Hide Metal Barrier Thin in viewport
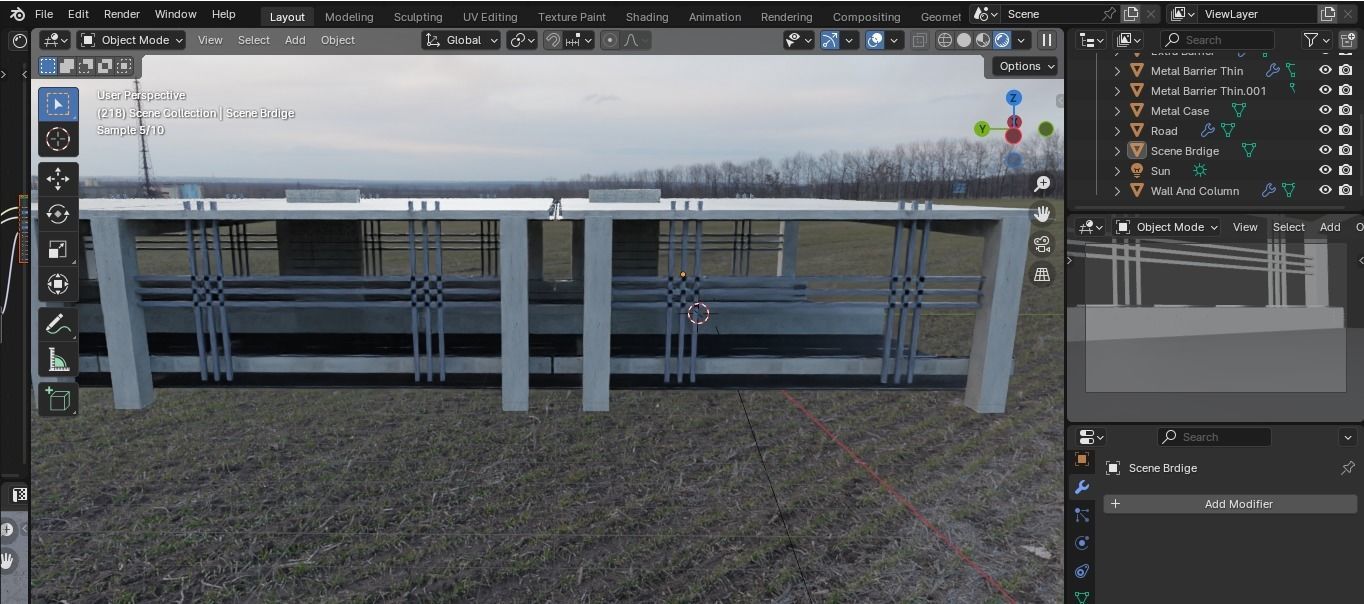The width and height of the screenshot is (1364, 604). coord(1325,71)
